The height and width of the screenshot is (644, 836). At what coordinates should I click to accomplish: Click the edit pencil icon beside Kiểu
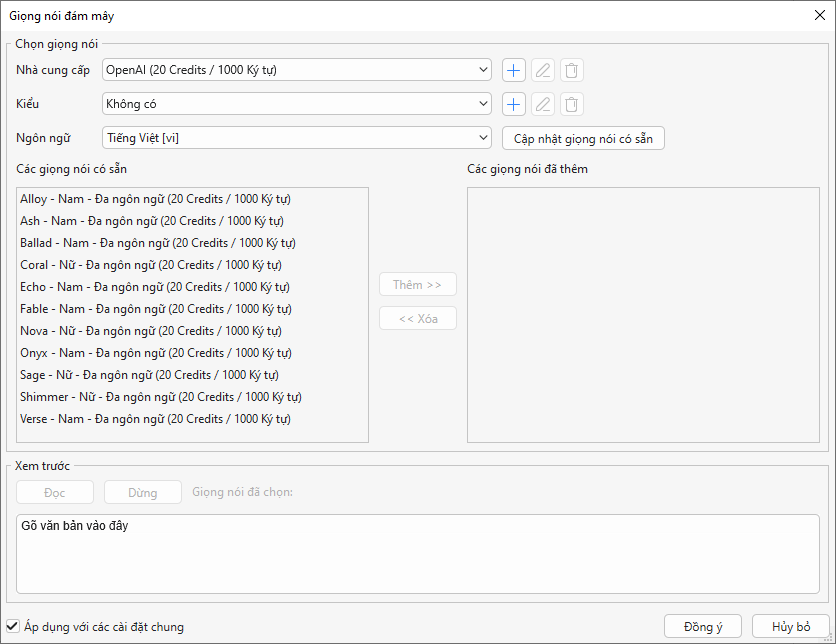click(x=542, y=104)
